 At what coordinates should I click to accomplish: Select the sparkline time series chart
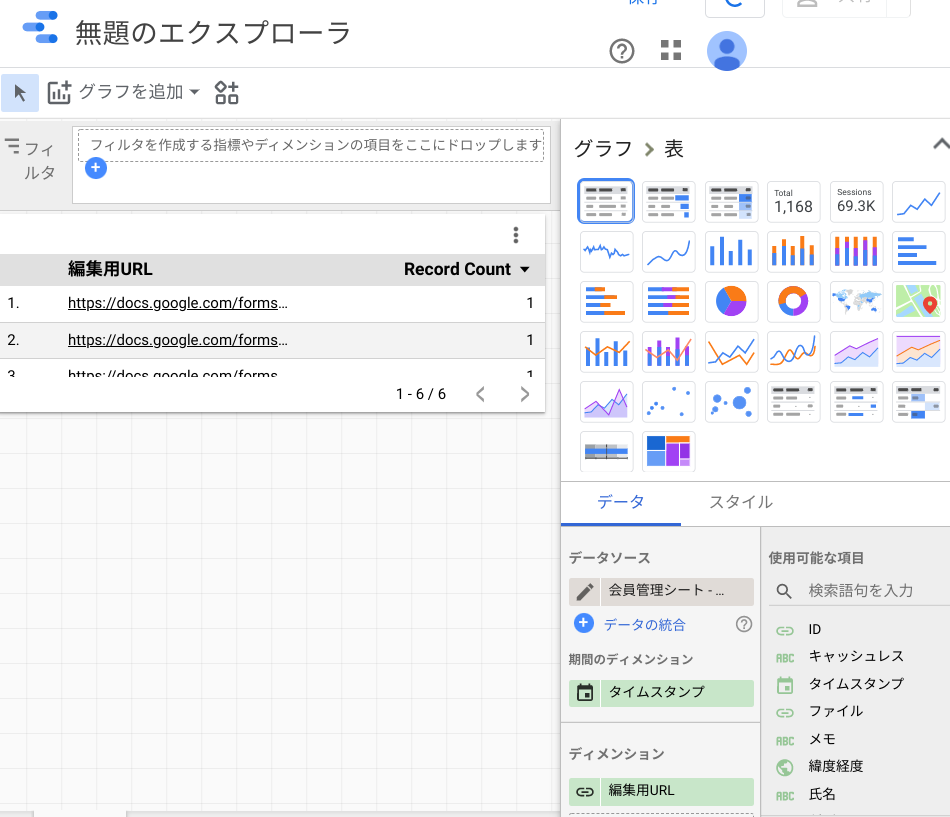(606, 252)
